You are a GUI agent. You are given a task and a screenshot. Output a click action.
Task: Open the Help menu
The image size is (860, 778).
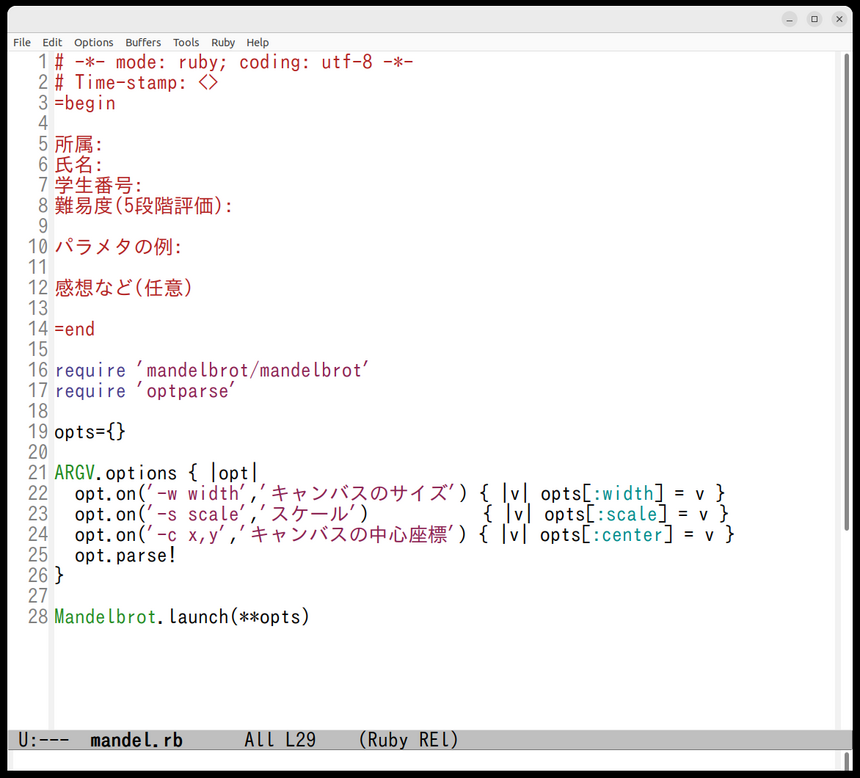257,42
